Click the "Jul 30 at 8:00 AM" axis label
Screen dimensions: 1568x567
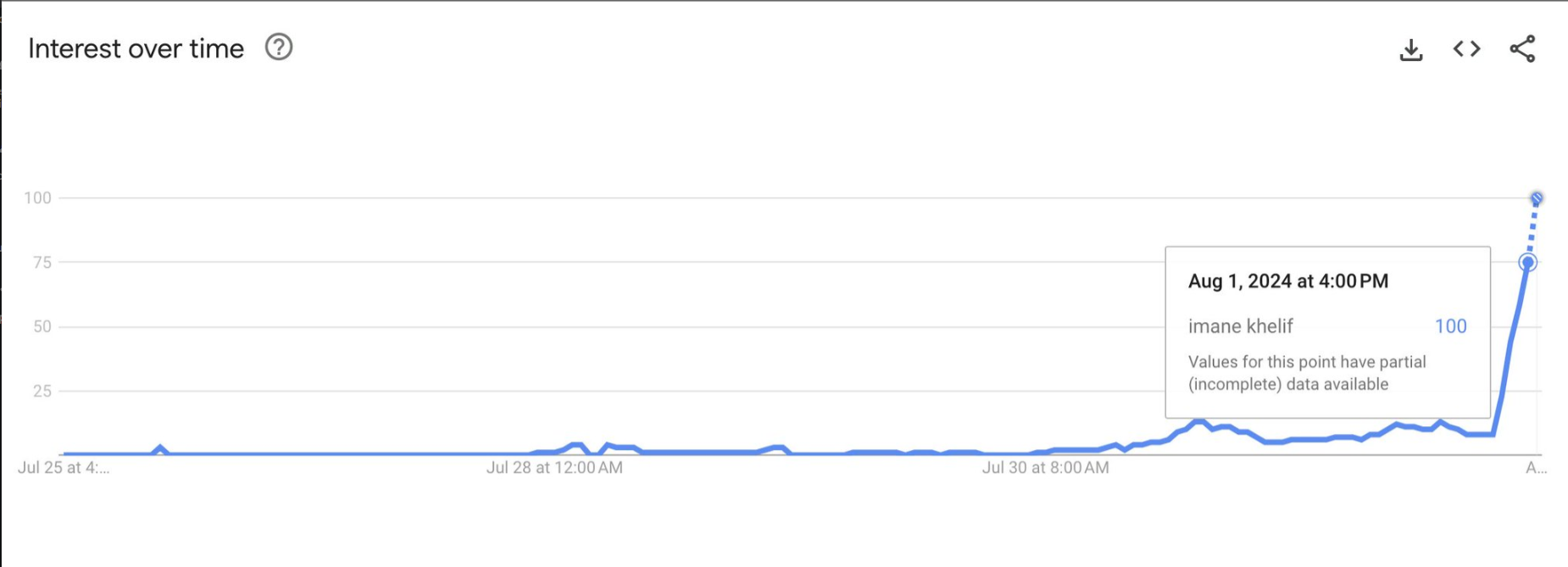1045,468
